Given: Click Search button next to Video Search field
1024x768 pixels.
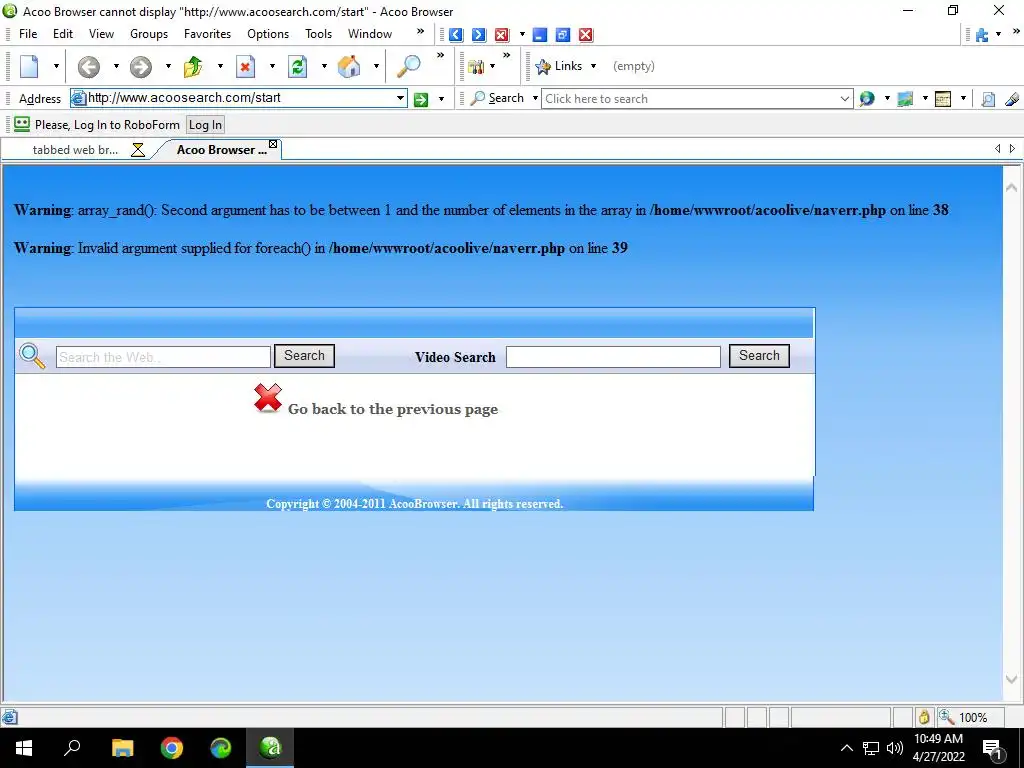Looking at the screenshot, I should coord(759,356).
